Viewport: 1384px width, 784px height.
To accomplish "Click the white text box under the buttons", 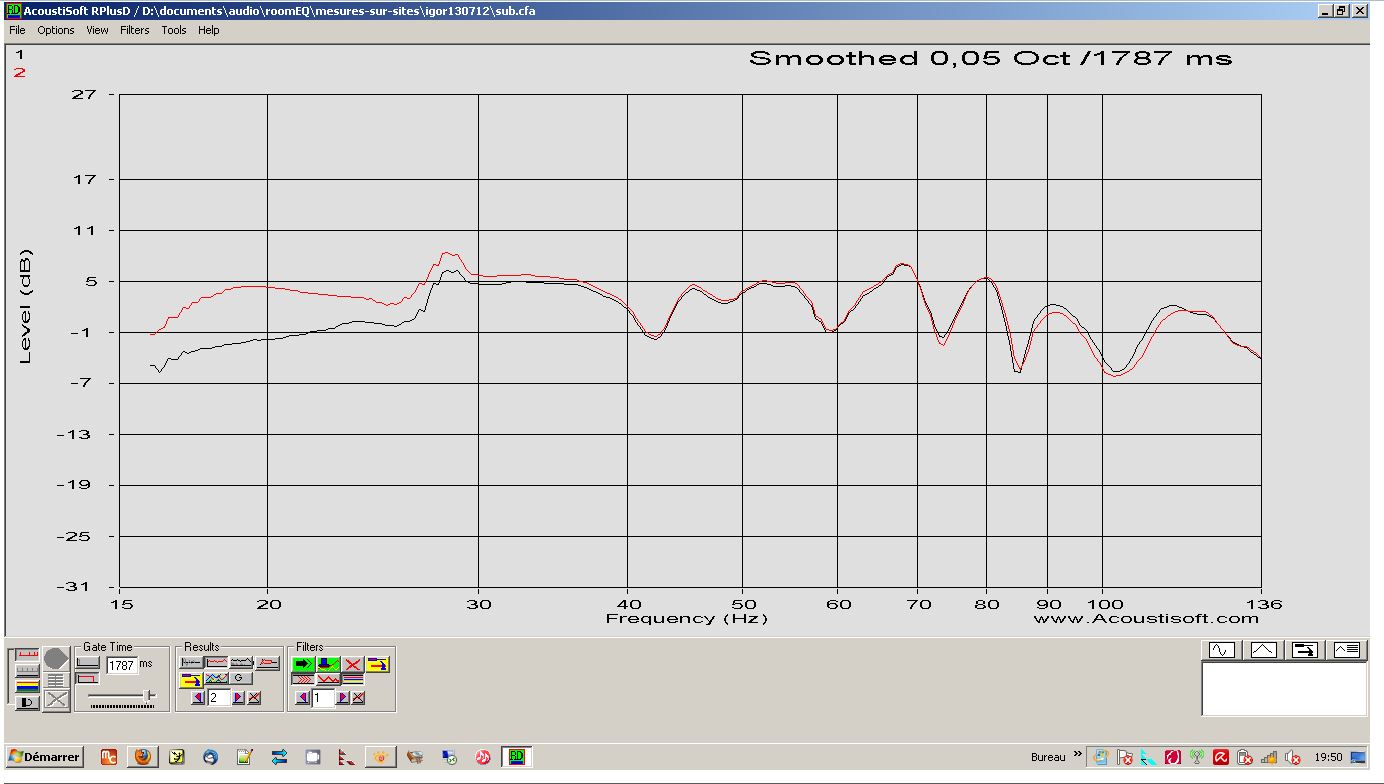I will 1284,689.
